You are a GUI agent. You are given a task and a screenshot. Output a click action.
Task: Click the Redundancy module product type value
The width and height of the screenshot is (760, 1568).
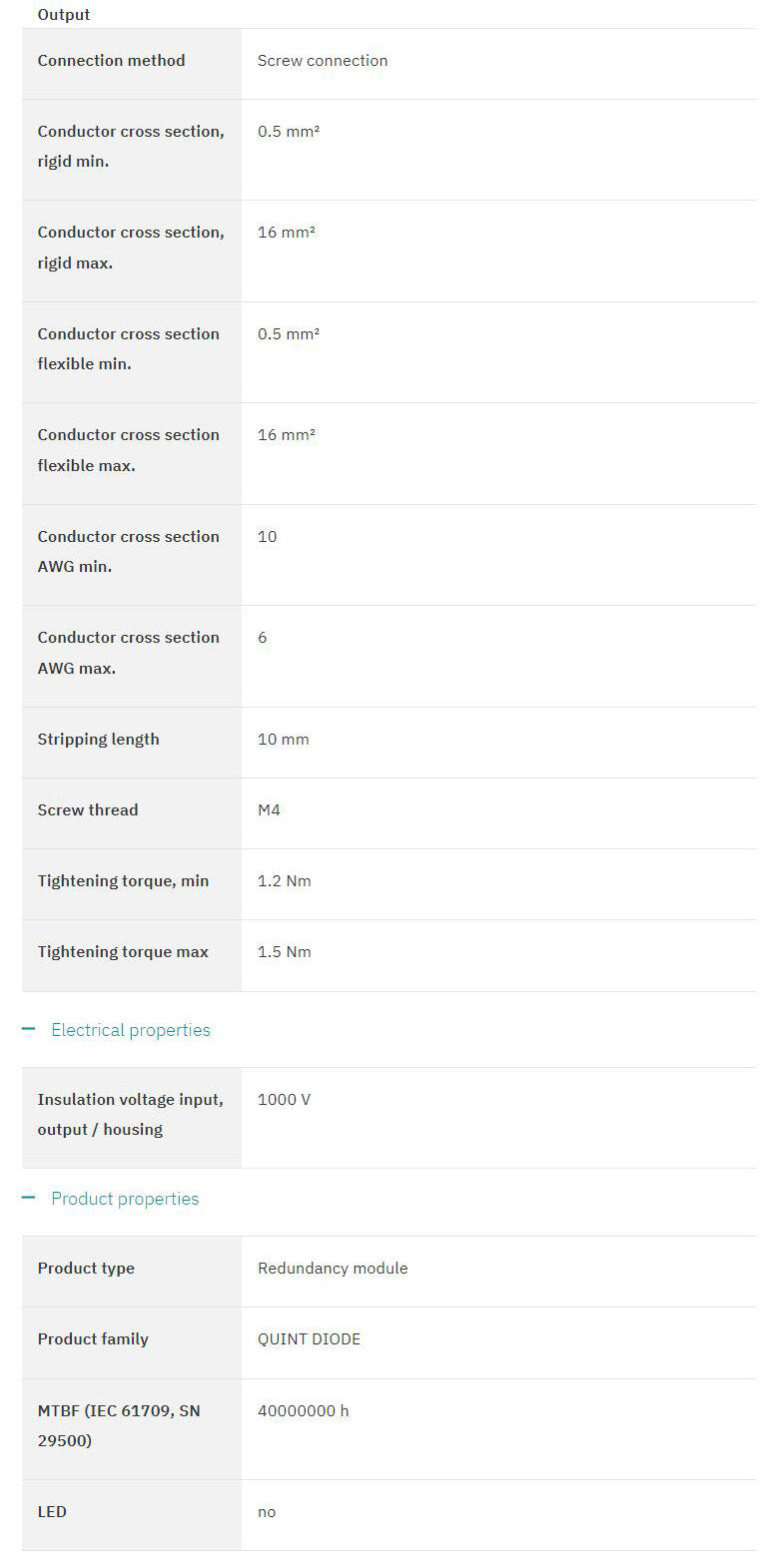click(333, 1269)
